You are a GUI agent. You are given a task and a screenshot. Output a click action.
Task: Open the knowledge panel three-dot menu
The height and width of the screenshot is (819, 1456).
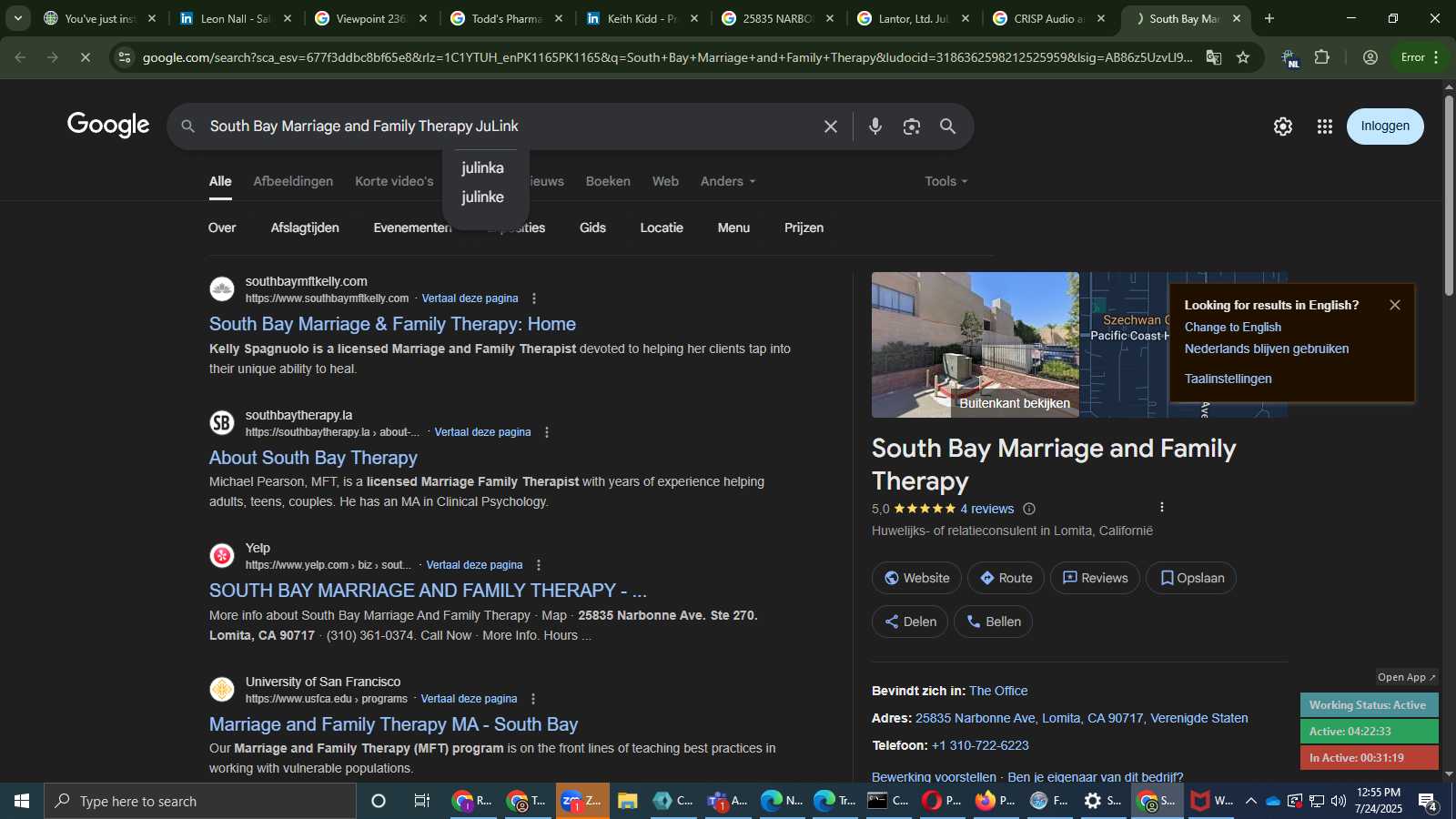1161,507
